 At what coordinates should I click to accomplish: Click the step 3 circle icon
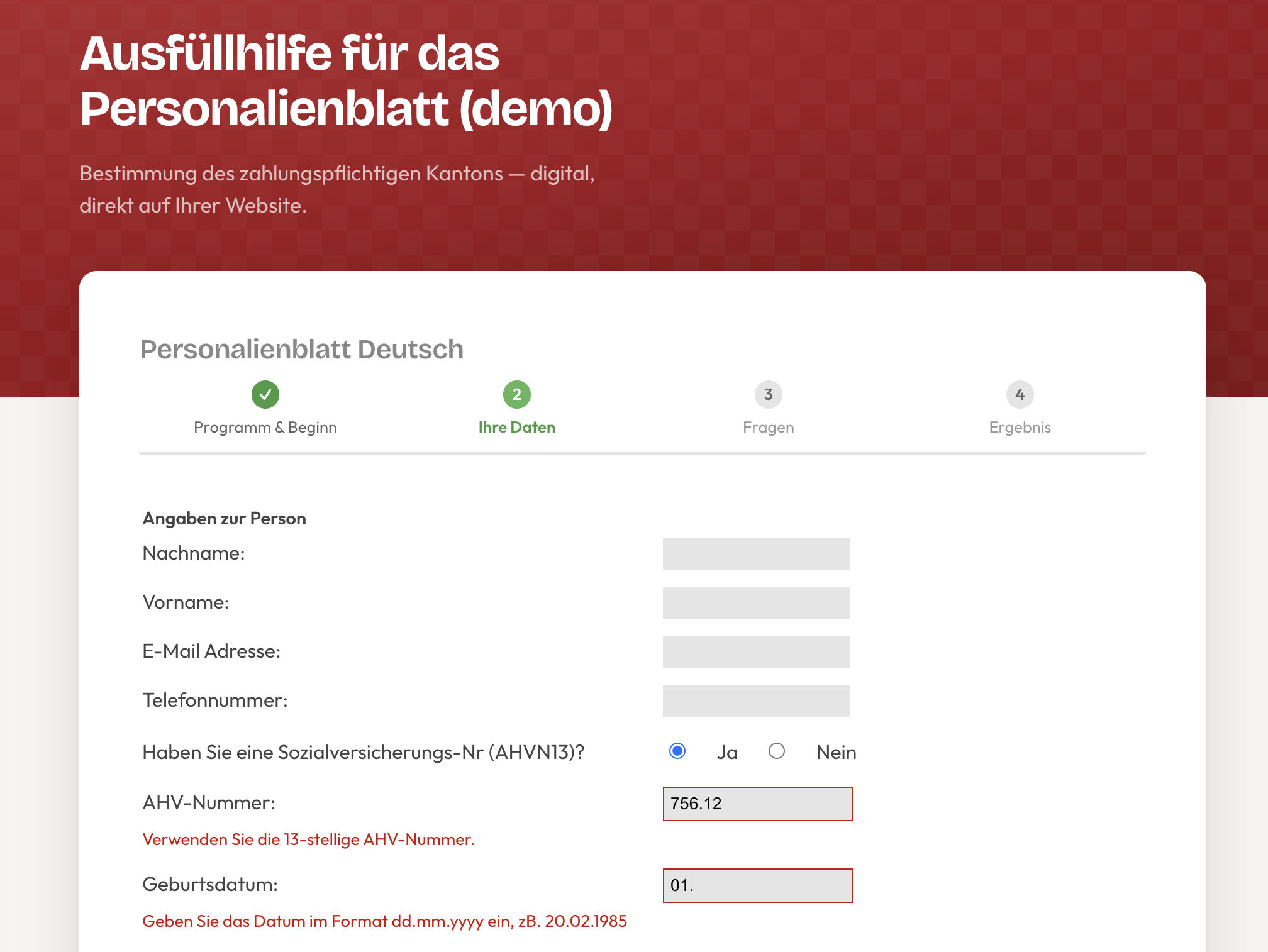pyautogui.click(x=769, y=394)
